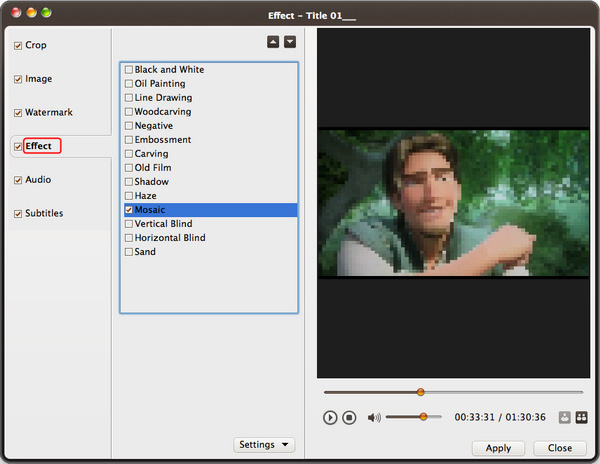Toggle the Audio checkbox
The width and height of the screenshot is (600, 464).
coord(18,180)
